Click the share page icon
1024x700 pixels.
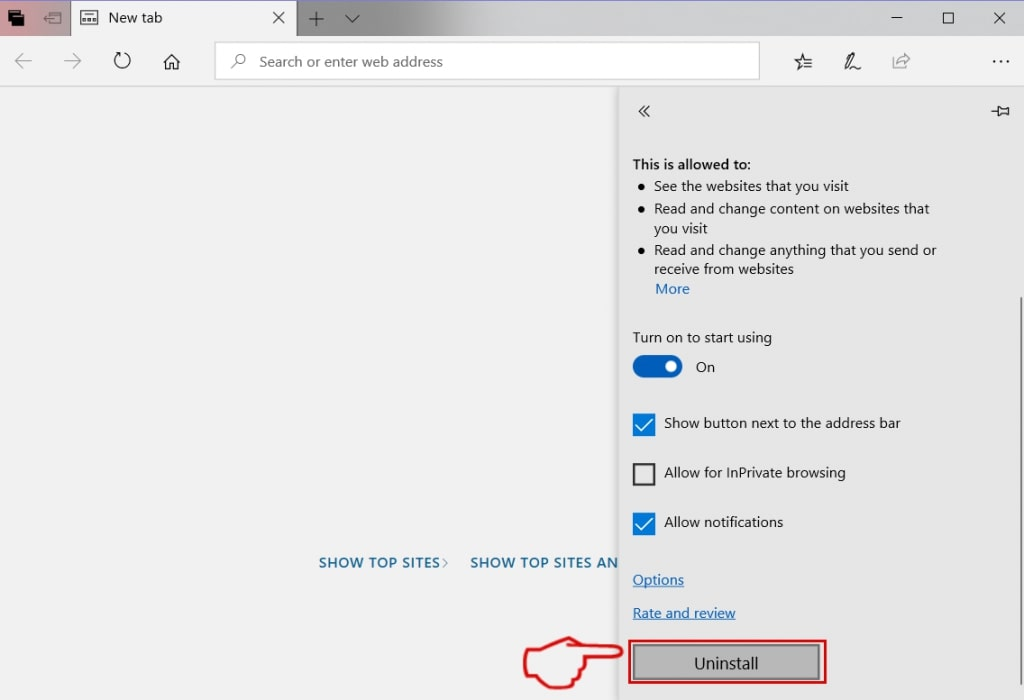(901, 61)
